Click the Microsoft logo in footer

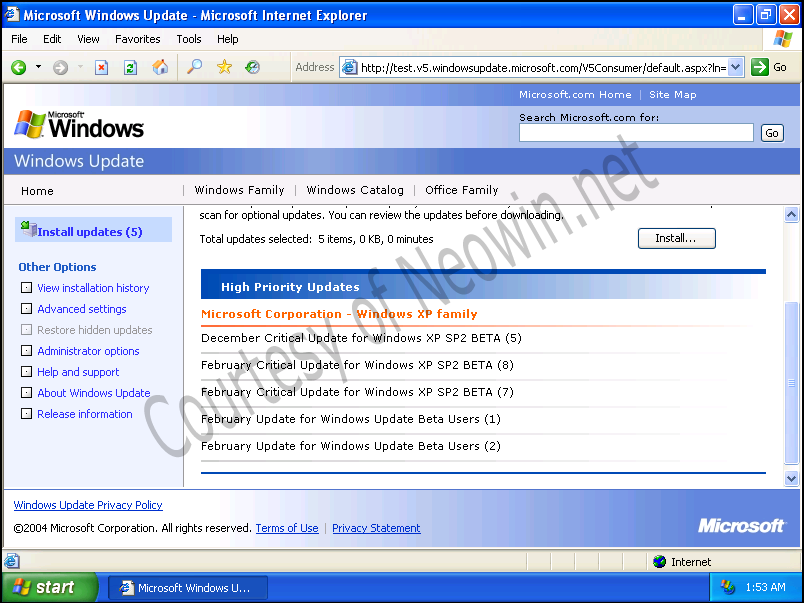tap(741, 526)
